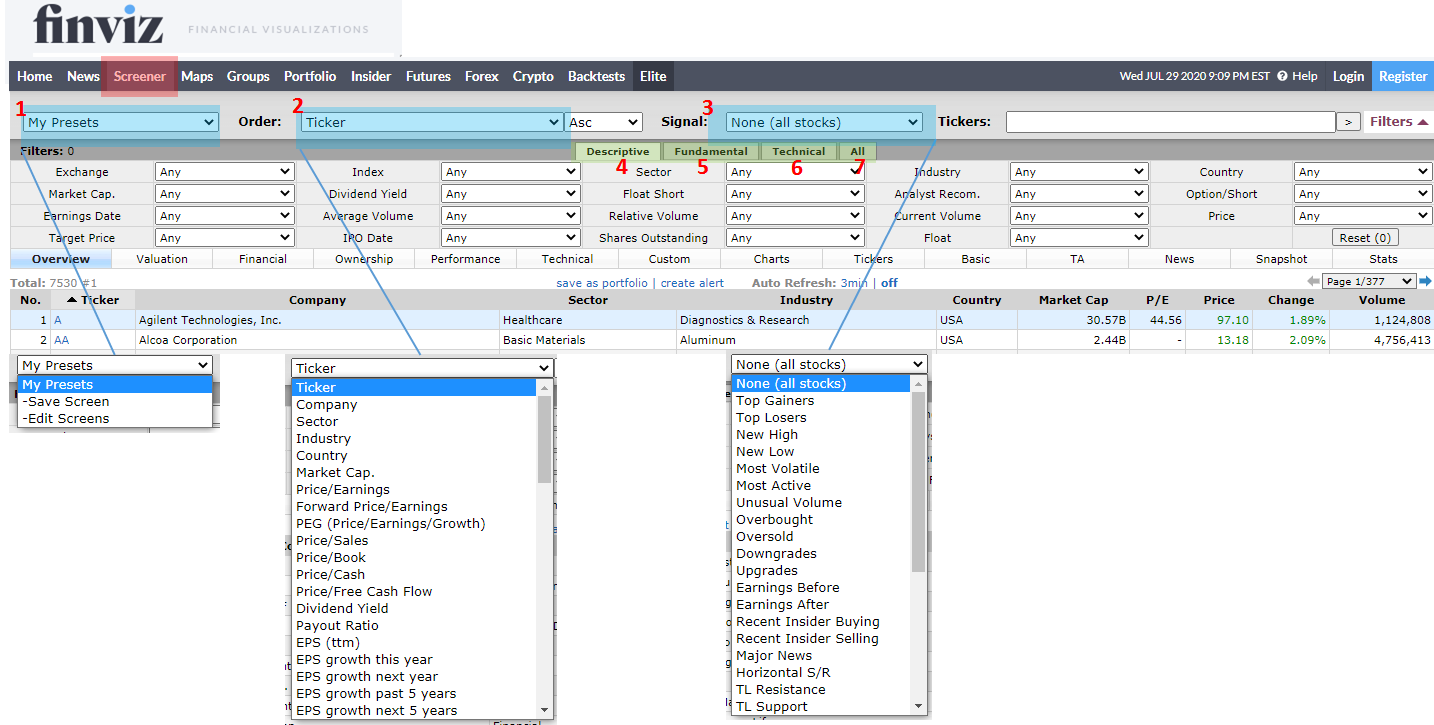Open the Page 1/377 selector
This screenshot has height=725, width=1434.
point(1369,282)
